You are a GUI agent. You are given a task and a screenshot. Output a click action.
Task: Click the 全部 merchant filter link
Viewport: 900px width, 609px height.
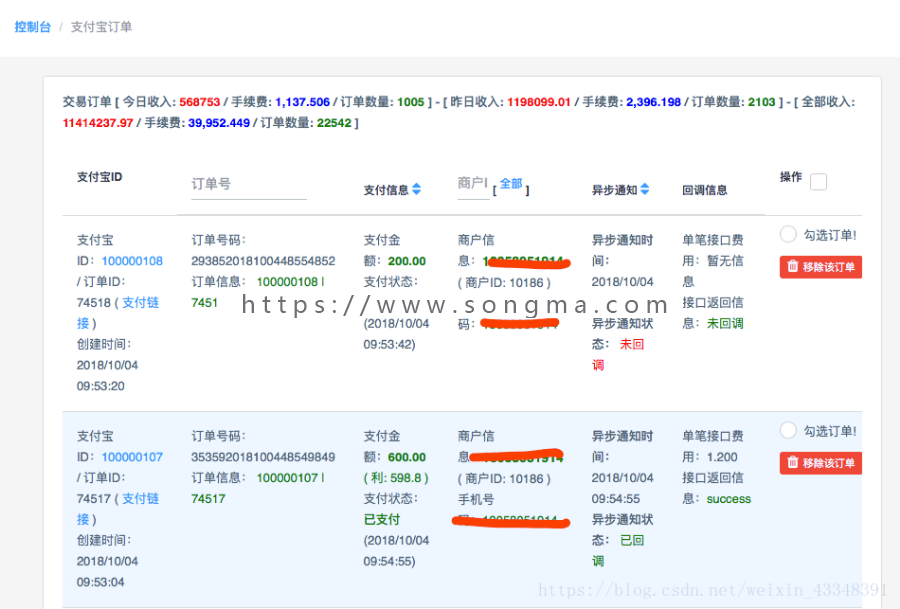coord(511,184)
